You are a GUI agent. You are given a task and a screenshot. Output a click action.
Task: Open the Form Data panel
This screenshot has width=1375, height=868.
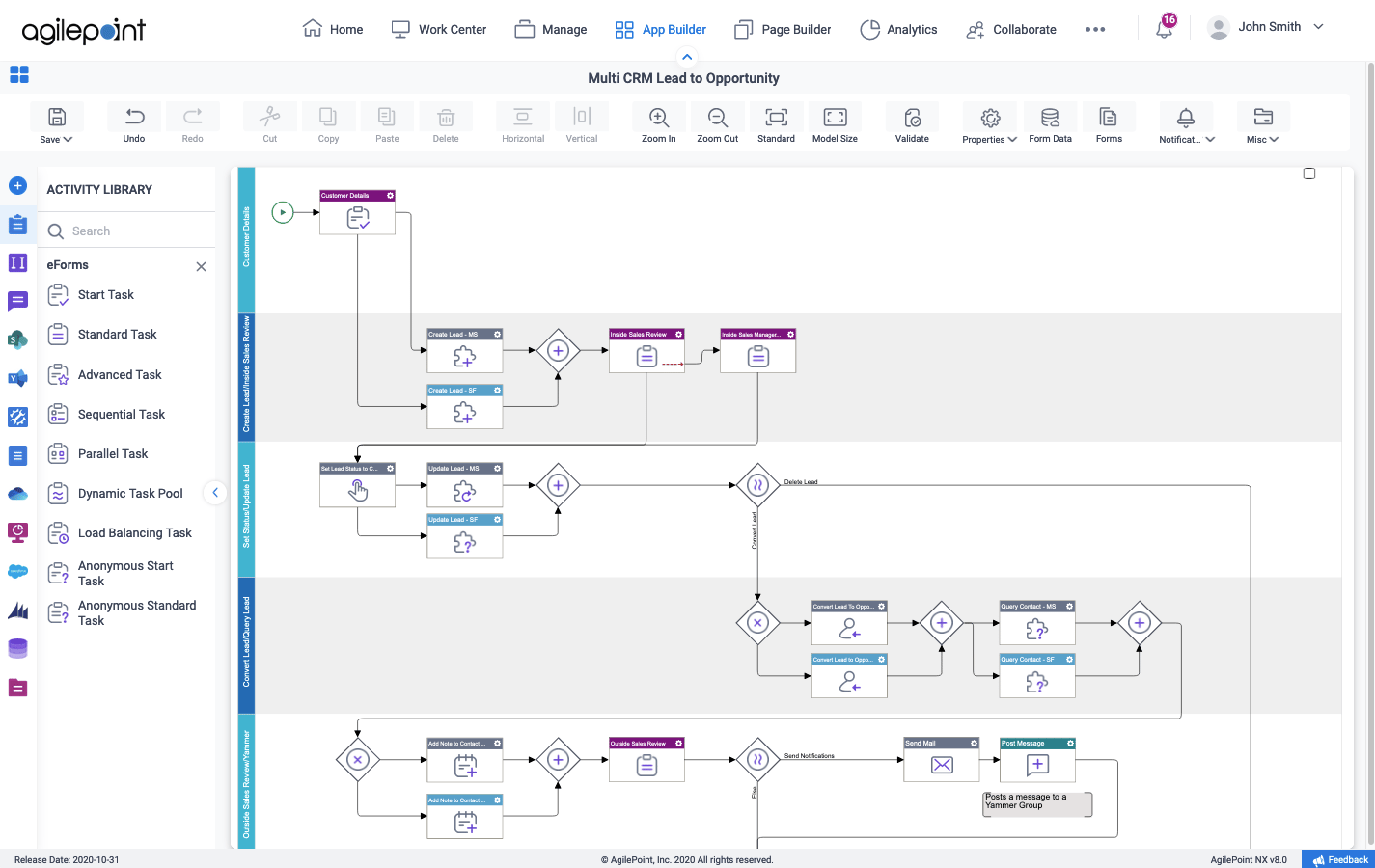click(1050, 123)
